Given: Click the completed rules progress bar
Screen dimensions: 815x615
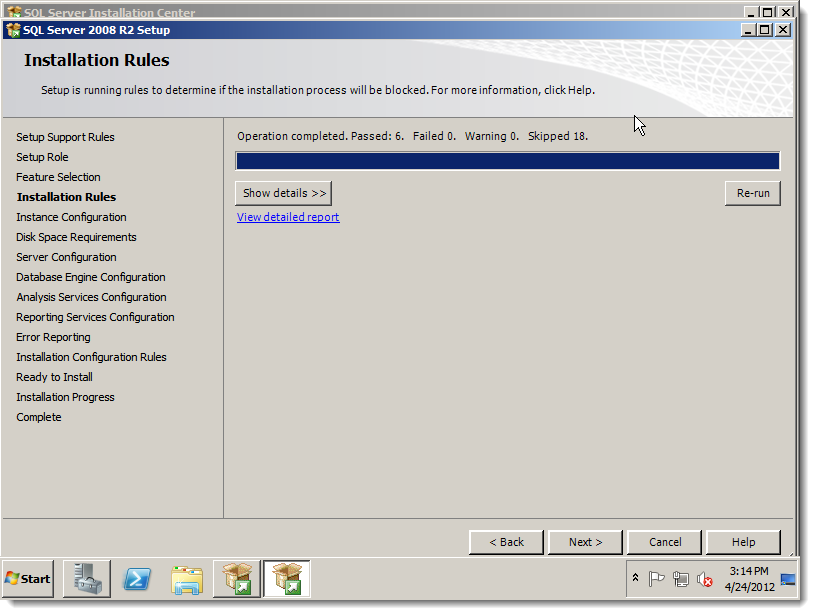Looking at the screenshot, I should (508, 161).
